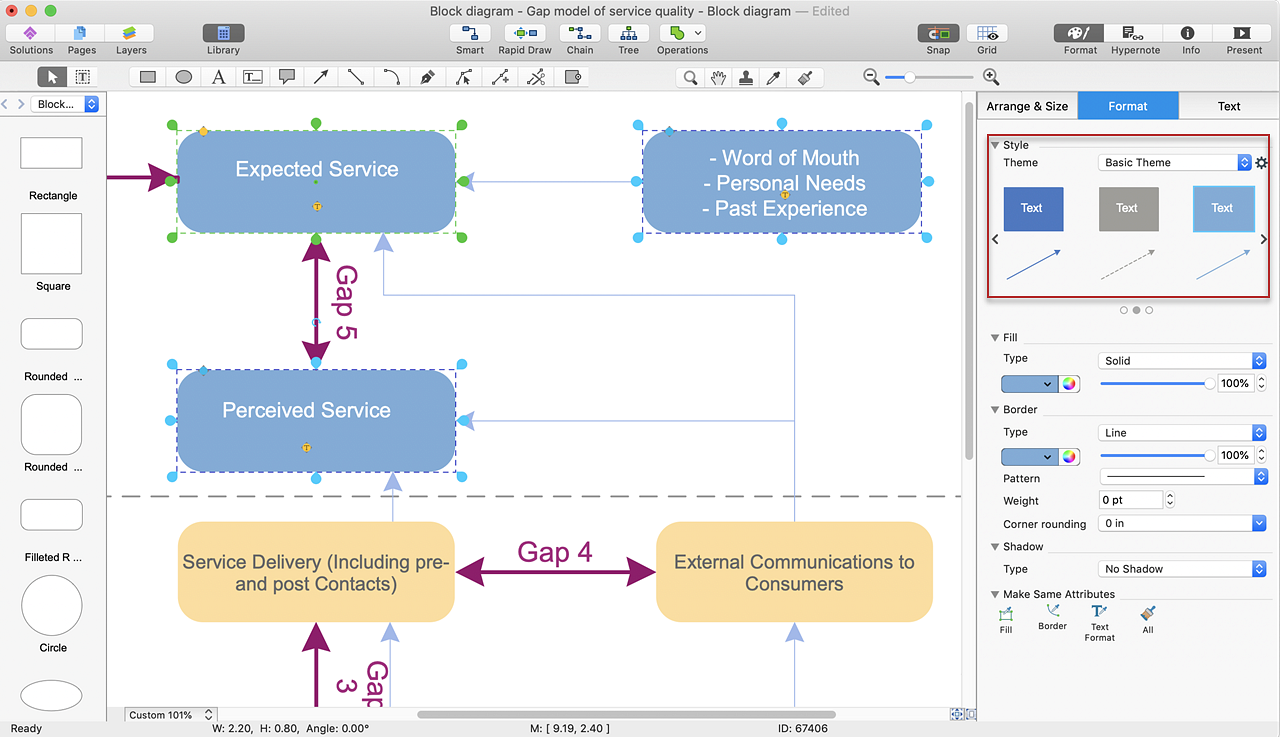
Task: Switch to the Text tab
Action: (x=1228, y=106)
